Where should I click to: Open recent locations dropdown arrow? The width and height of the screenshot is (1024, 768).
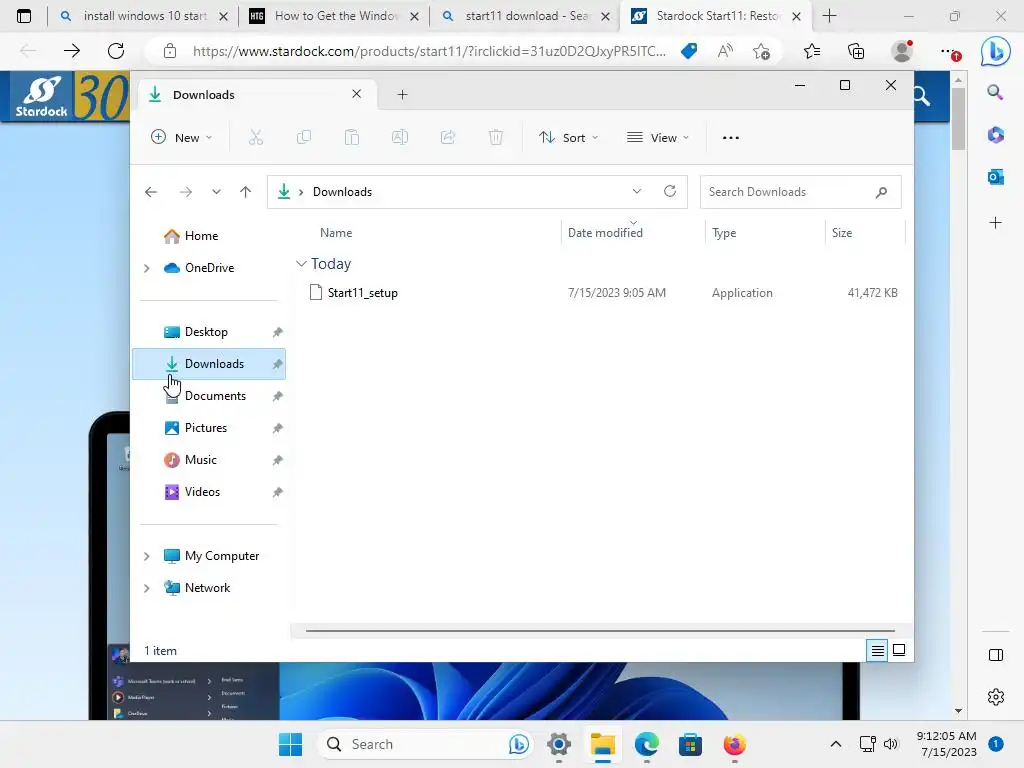coord(216,192)
